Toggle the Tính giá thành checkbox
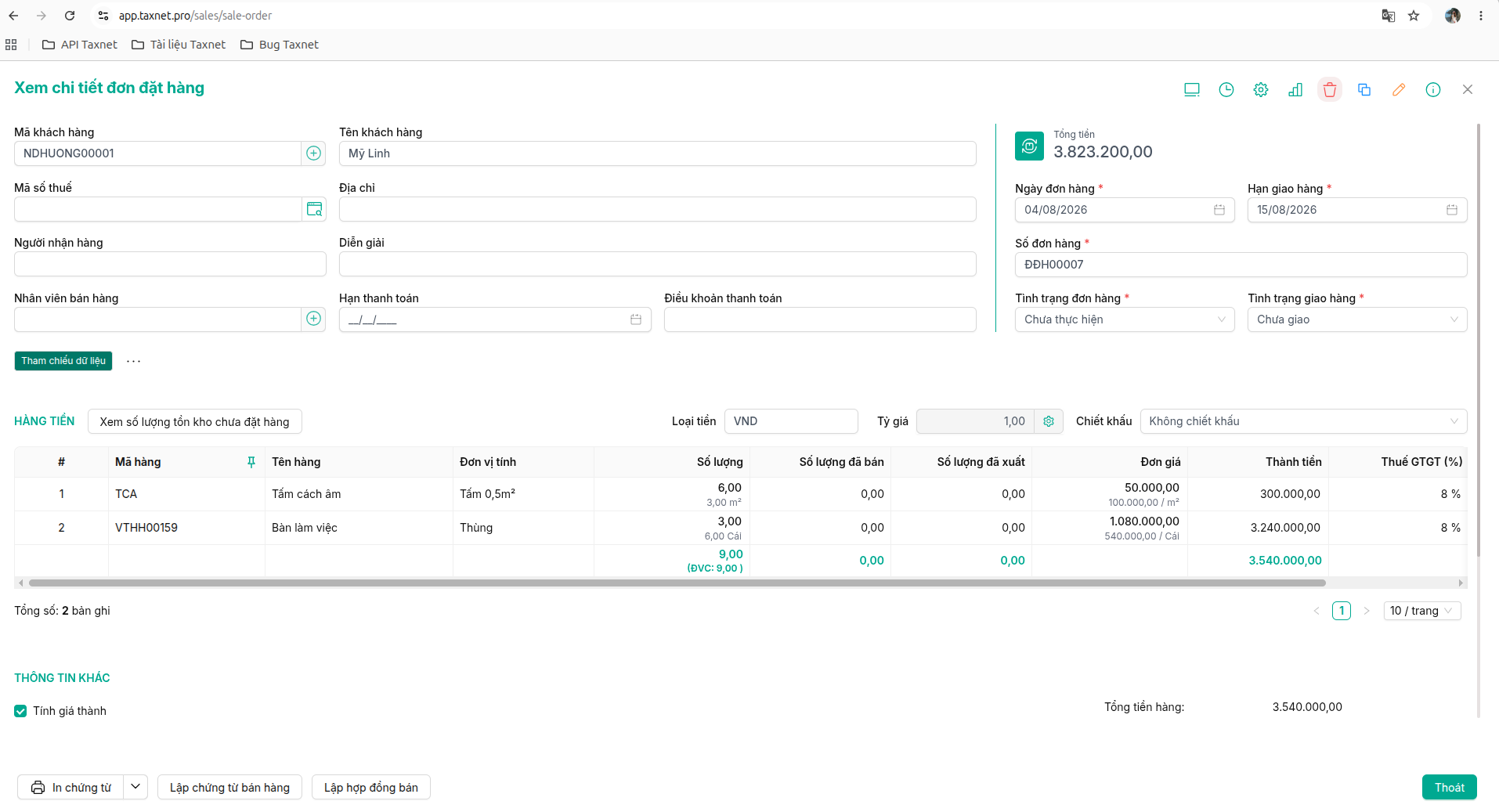 click(20, 711)
